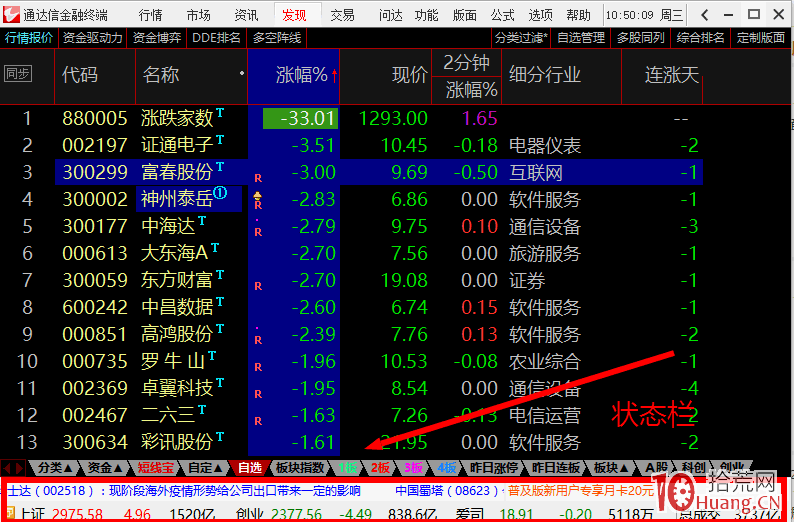Viewport: 794px width, 522px height.
Task: Expand the 分类▲ tab menu
Action: pyautogui.click(x=56, y=467)
